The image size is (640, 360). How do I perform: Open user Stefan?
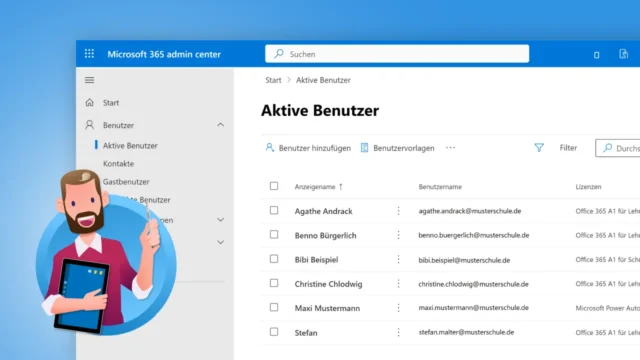click(306, 333)
